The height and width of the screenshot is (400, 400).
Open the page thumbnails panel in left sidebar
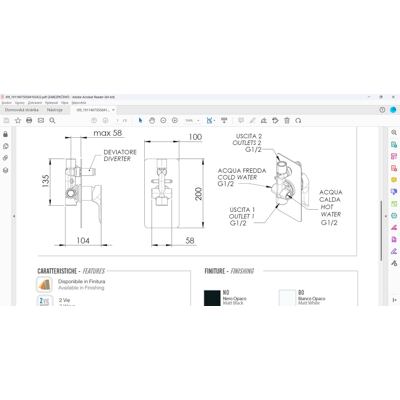pyautogui.click(x=5, y=146)
